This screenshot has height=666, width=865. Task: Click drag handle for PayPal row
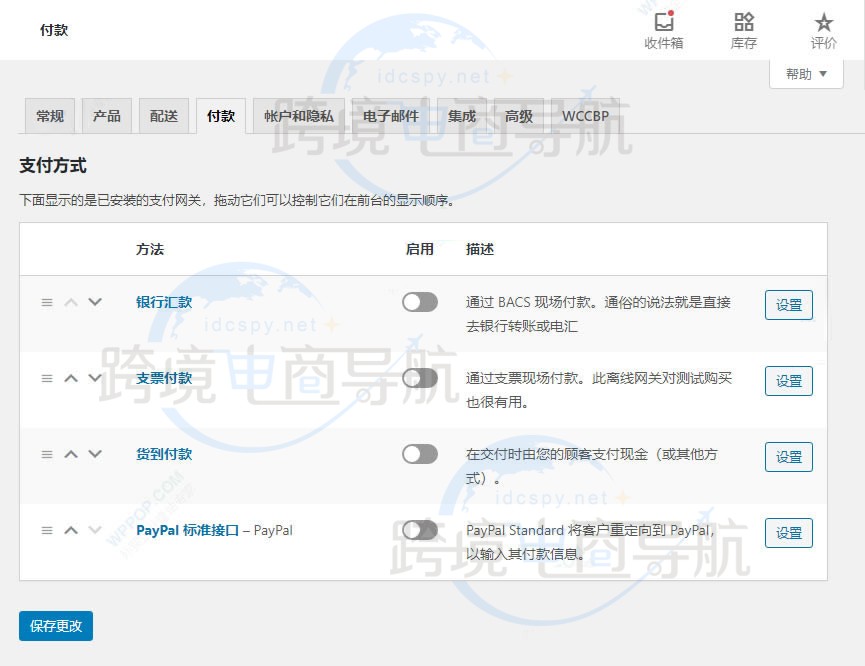(46, 530)
